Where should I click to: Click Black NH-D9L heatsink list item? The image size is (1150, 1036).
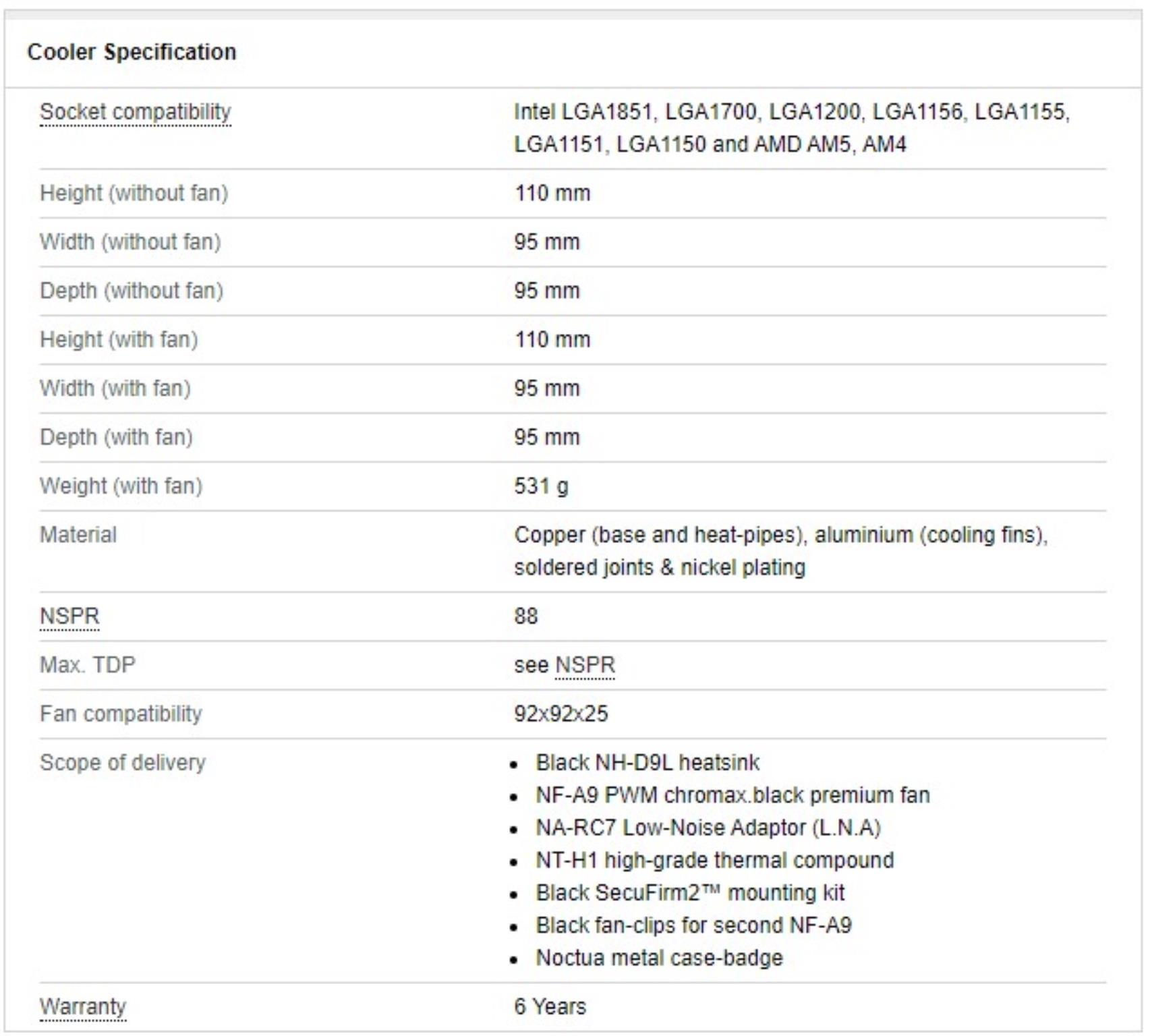click(x=648, y=762)
